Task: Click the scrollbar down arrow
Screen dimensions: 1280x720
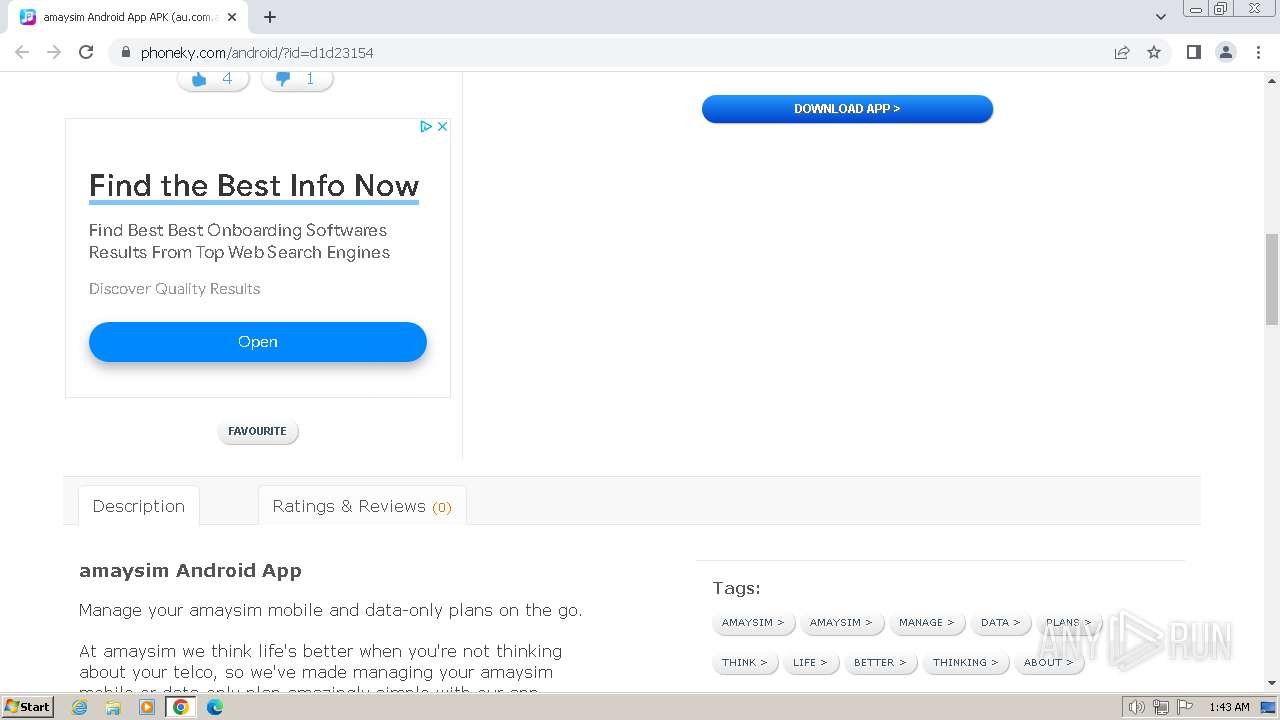Action: (x=1272, y=683)
